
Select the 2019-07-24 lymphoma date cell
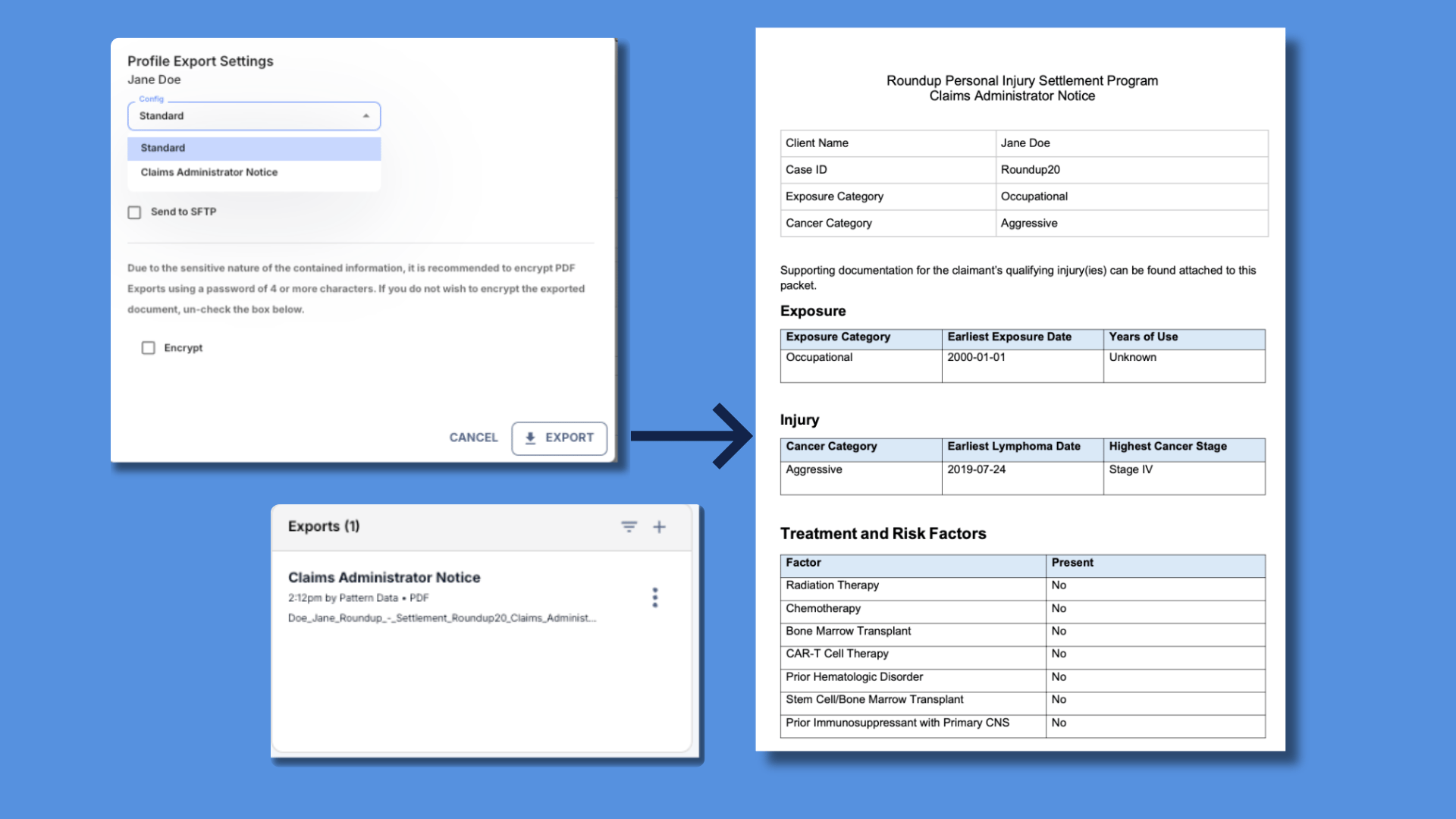[x=1022, y=478]
